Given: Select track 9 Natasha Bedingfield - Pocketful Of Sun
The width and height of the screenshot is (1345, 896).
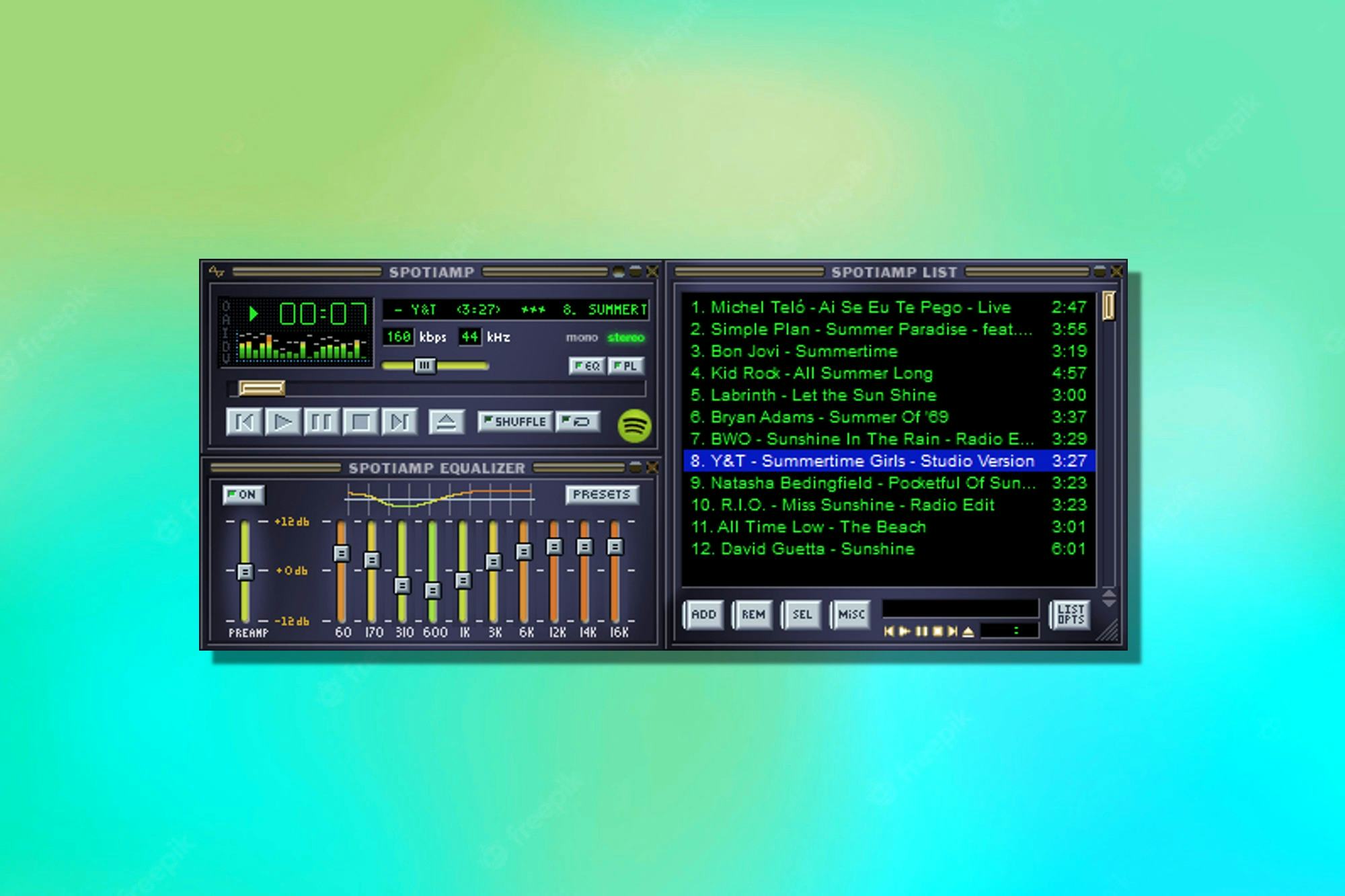Looking at the screenshot, I should pyautogui.click(x=889, y=483).
